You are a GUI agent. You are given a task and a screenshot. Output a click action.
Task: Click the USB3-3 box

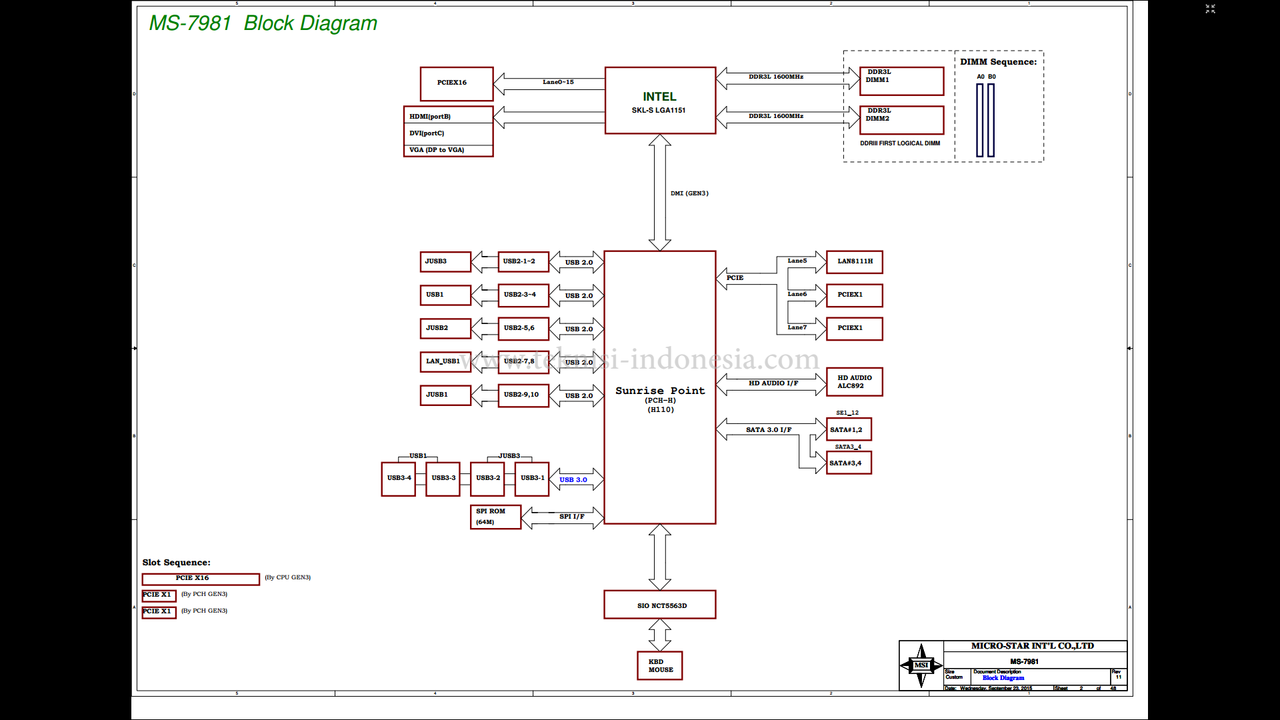click(x=443, y=478)
